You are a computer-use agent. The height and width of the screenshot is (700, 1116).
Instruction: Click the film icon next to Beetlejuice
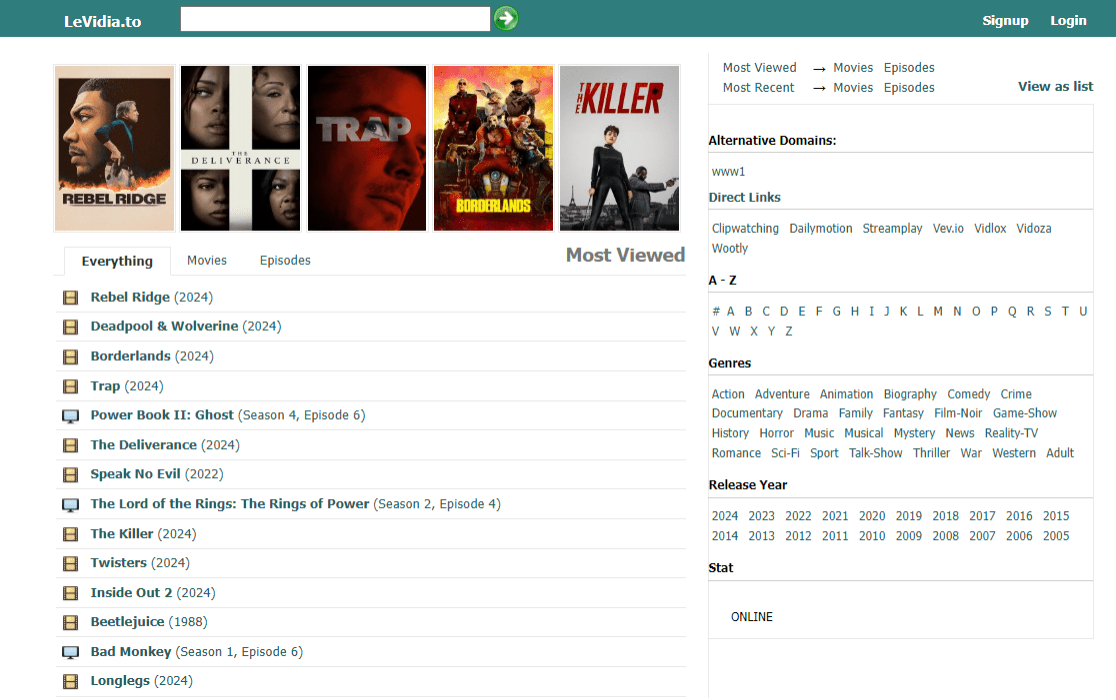[x=70, y=623]
